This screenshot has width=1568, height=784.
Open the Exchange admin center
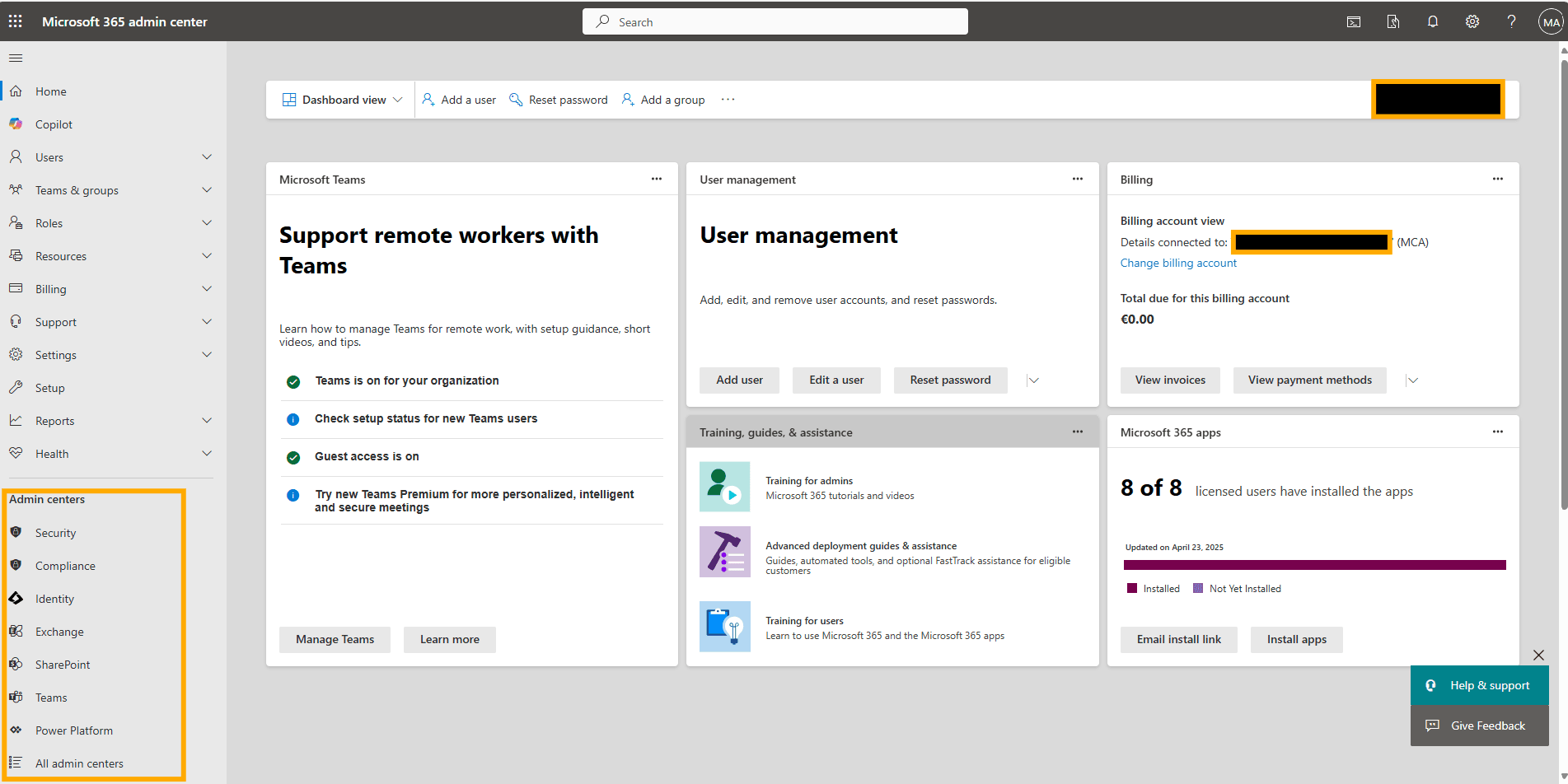[58, 631]
